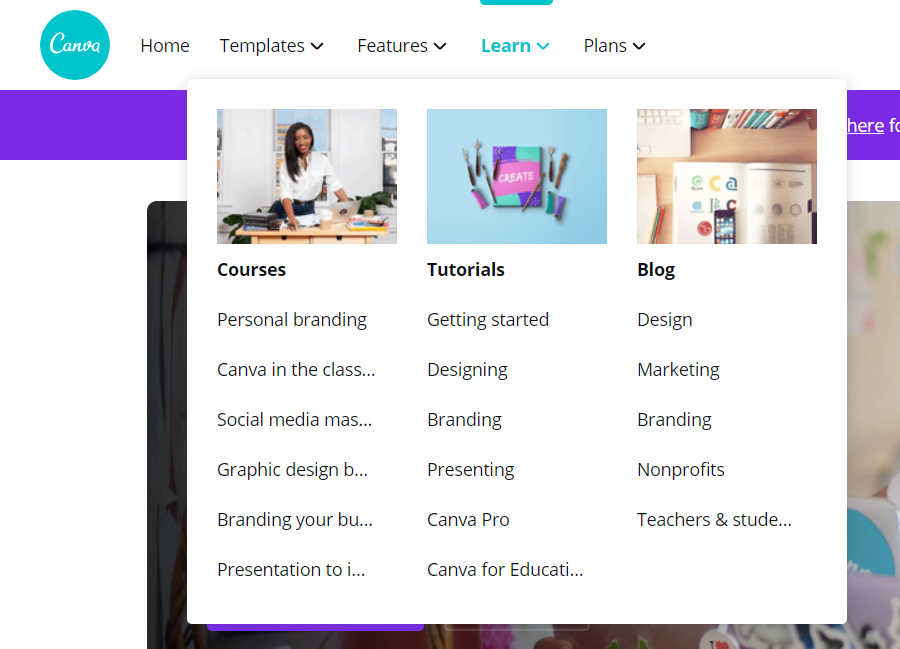Open the Features dropdown chevron
Image resolution: width=900 pixels, height=649 pixels.
pos(440,46)
